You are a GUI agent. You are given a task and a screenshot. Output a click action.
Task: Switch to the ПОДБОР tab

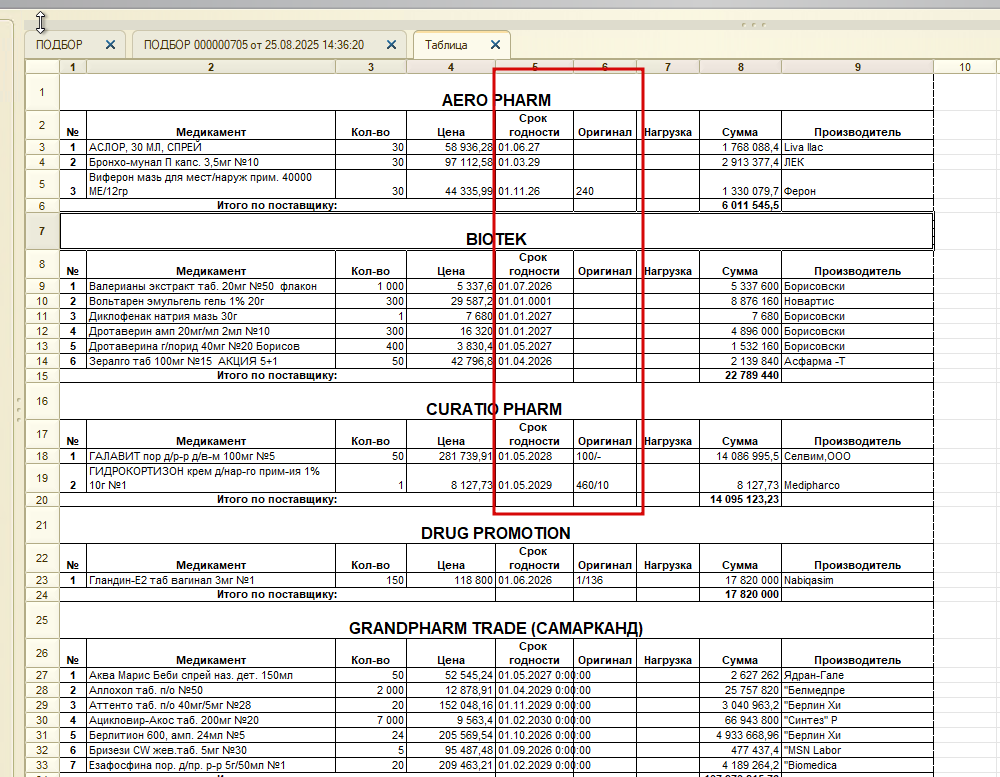59,45
